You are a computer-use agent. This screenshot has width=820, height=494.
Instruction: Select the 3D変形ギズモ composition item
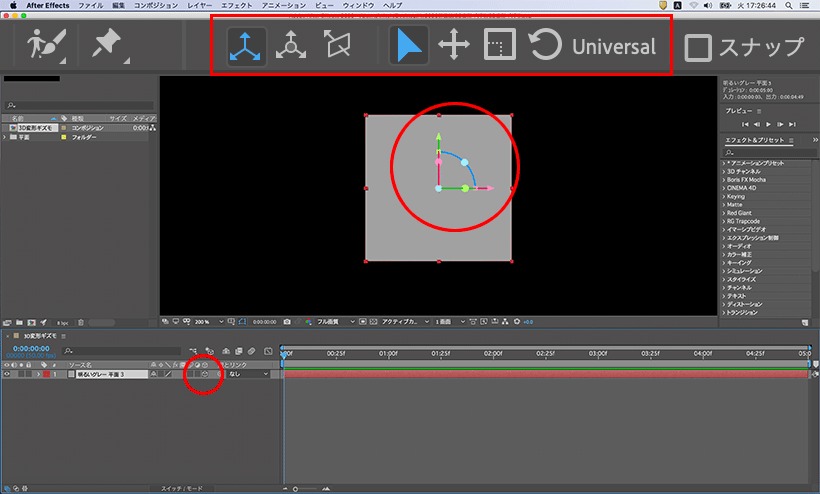[36, 128]
